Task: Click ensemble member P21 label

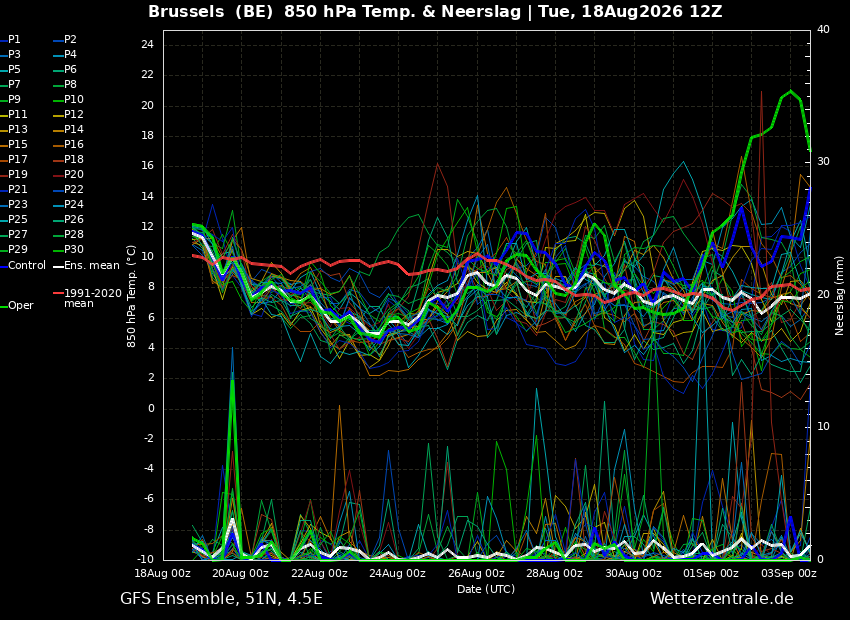Action: tap(17, 190)
